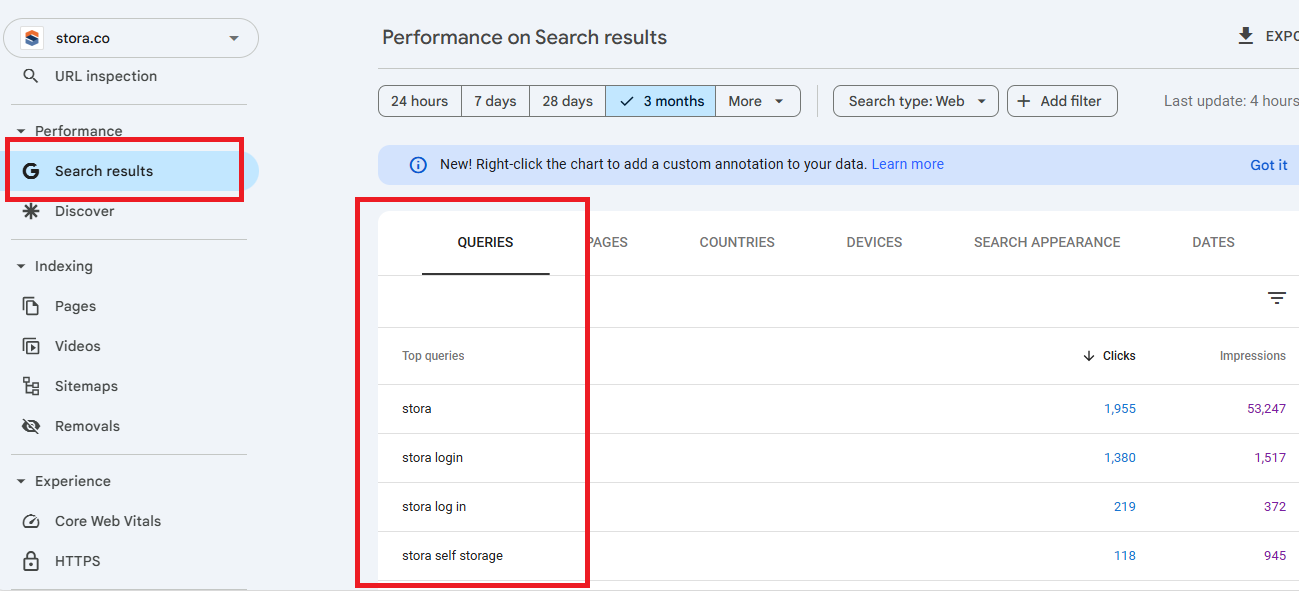Open Videos report icon in sidebar

31,346
